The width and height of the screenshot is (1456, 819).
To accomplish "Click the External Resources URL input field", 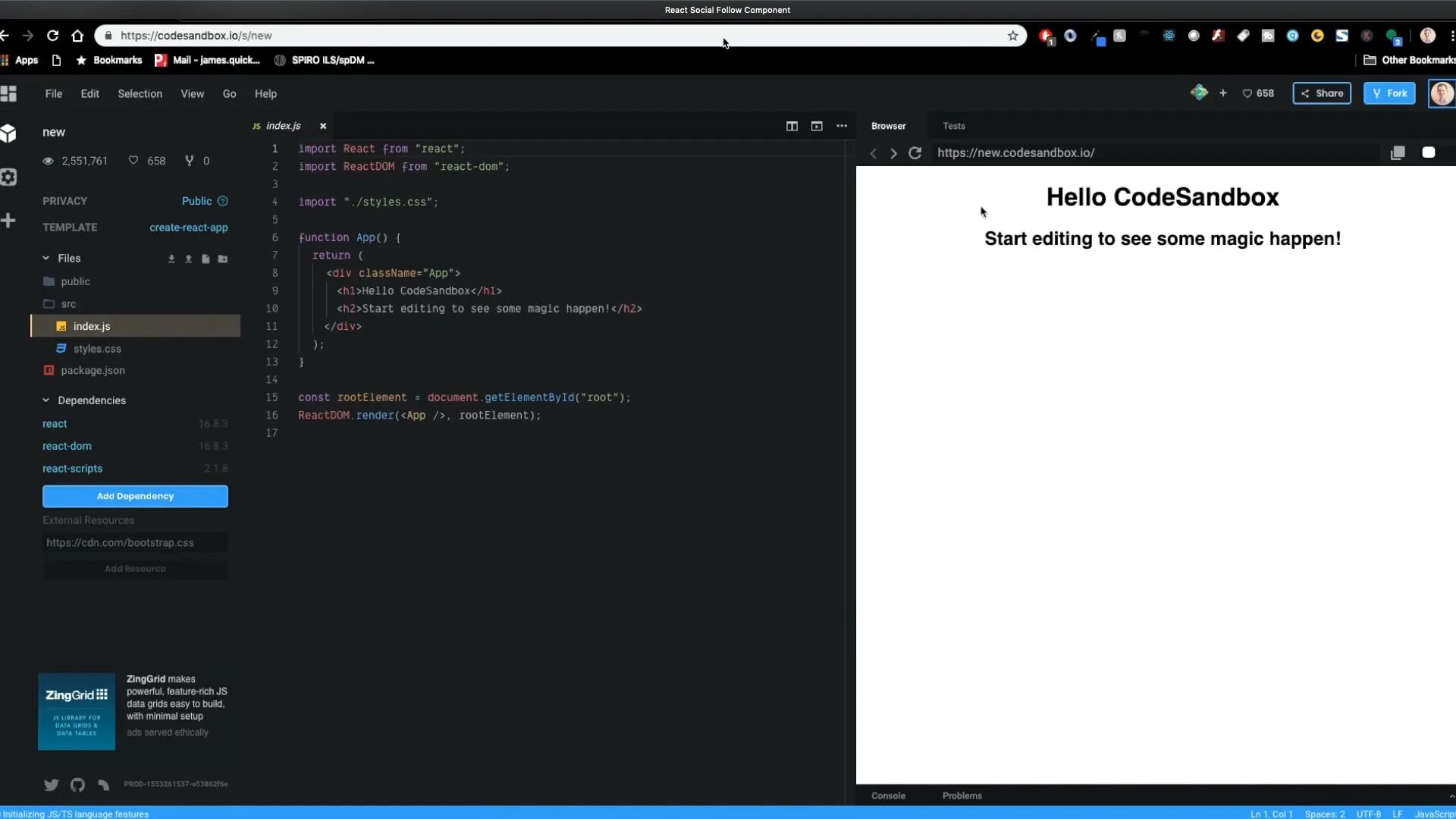I will pyautogui.click(x=135, y=542).
